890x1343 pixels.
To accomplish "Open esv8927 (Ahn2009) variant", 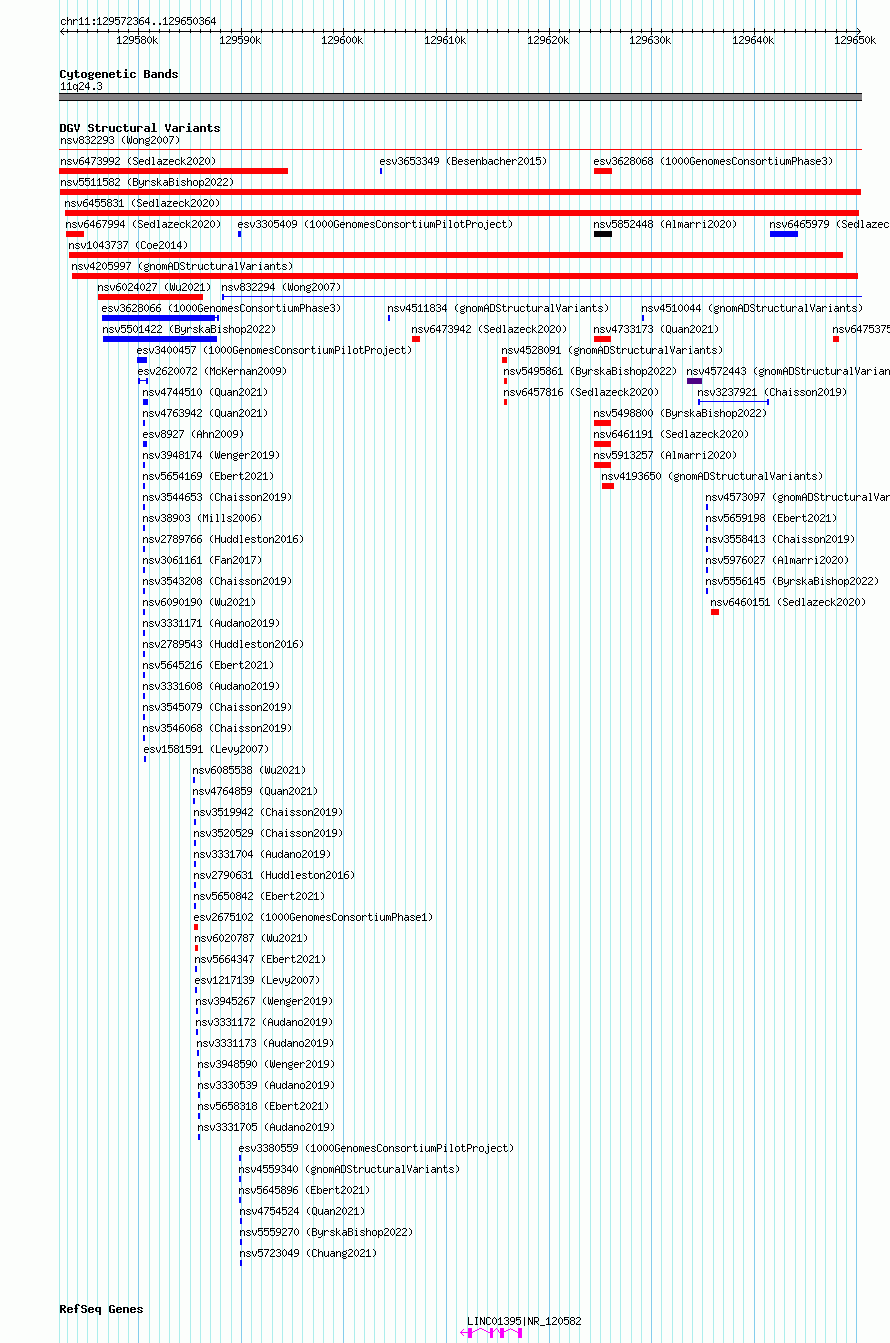I will pyautogui.click(x=193, y=434).
